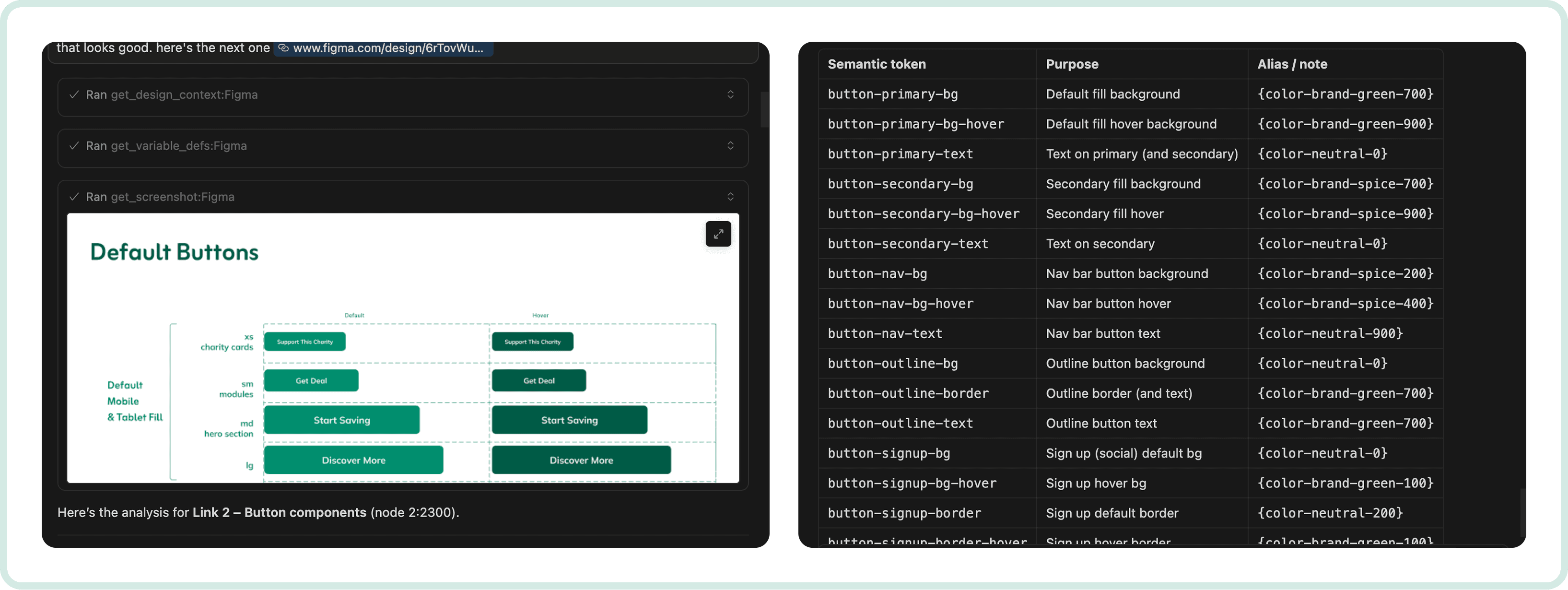Click the default Get Deal button
The width and height of the screenshot is (1568, 590).
[x=311, y=380]
